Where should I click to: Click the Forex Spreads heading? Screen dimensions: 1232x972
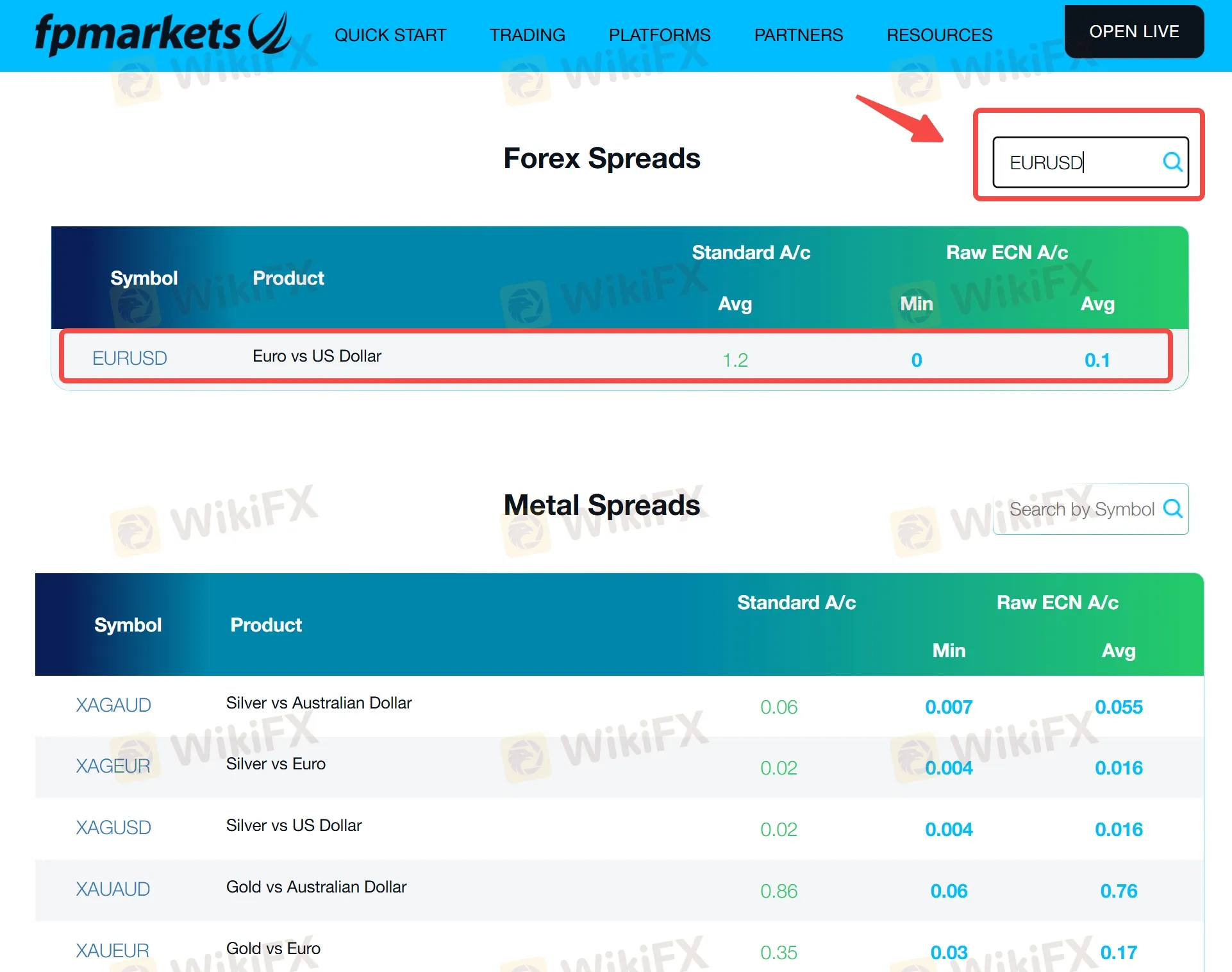pos(602,158)
